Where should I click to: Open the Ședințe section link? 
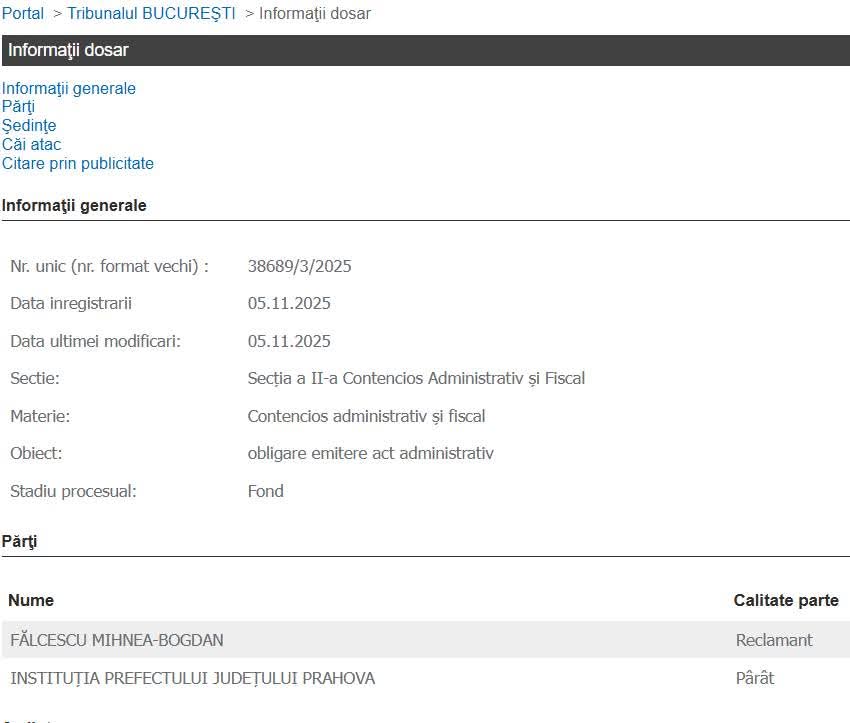pyautogui.click(x=29, y=126)
